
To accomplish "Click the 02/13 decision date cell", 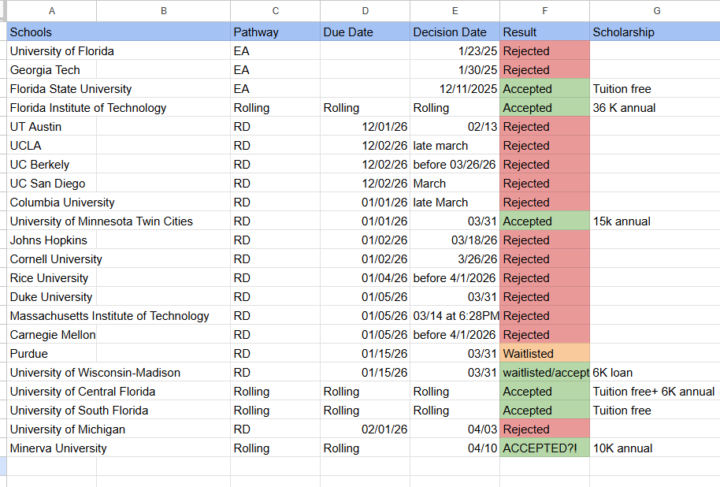I will [455, 127].
